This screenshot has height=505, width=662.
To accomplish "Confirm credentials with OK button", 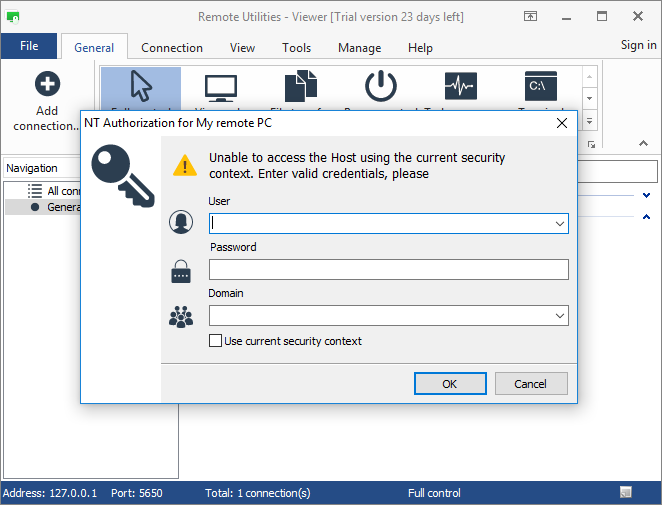I will pyautogui.click(x=450, y=383).
